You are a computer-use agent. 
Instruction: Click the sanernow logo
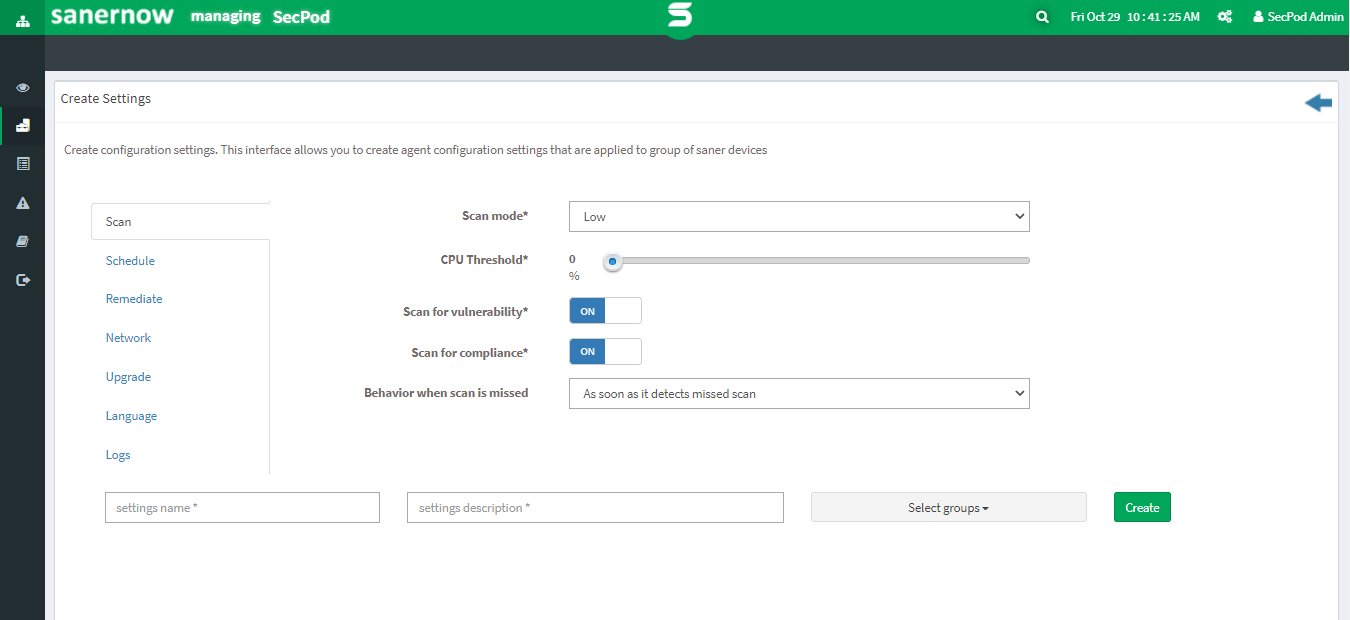[x=112, y=16]
